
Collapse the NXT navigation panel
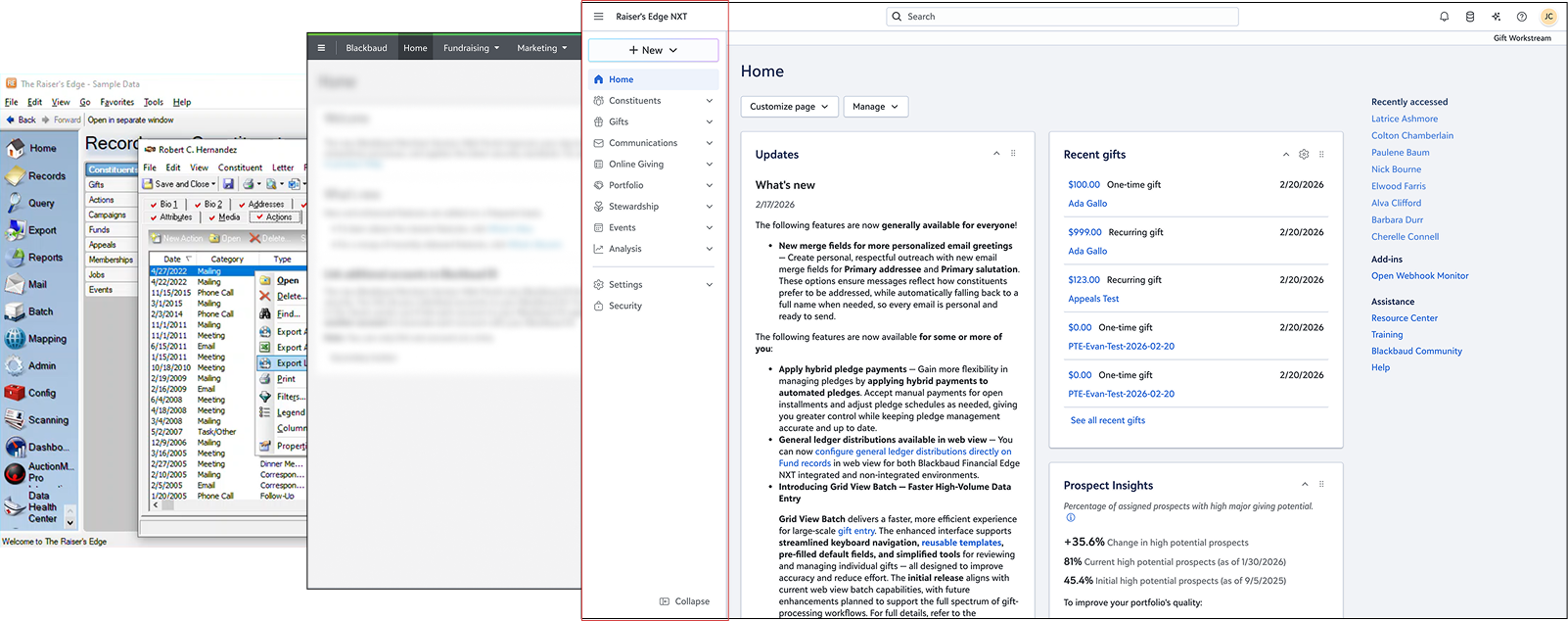click(684, 601)
